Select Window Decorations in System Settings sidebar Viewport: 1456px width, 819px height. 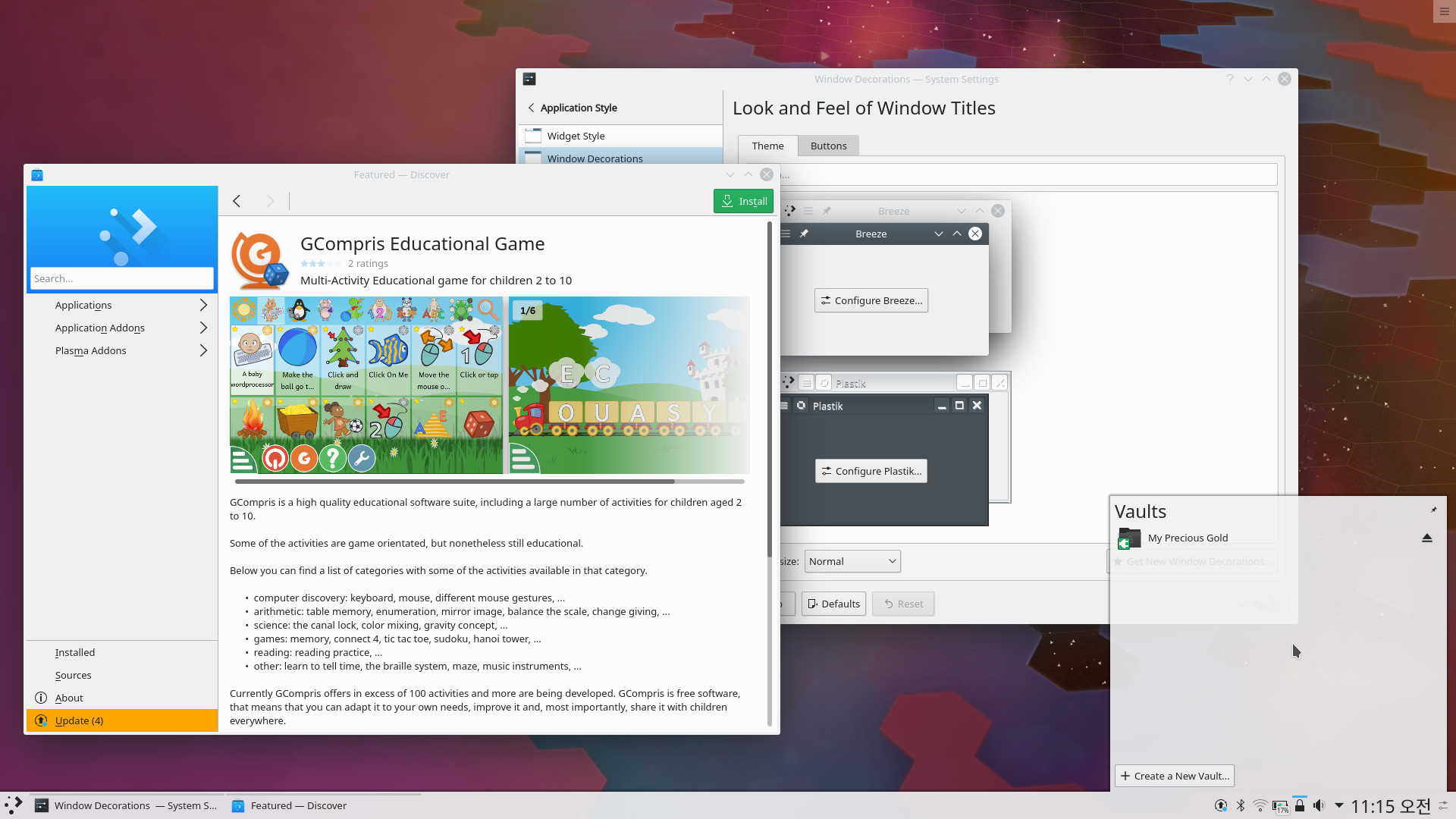pos(620,156)
